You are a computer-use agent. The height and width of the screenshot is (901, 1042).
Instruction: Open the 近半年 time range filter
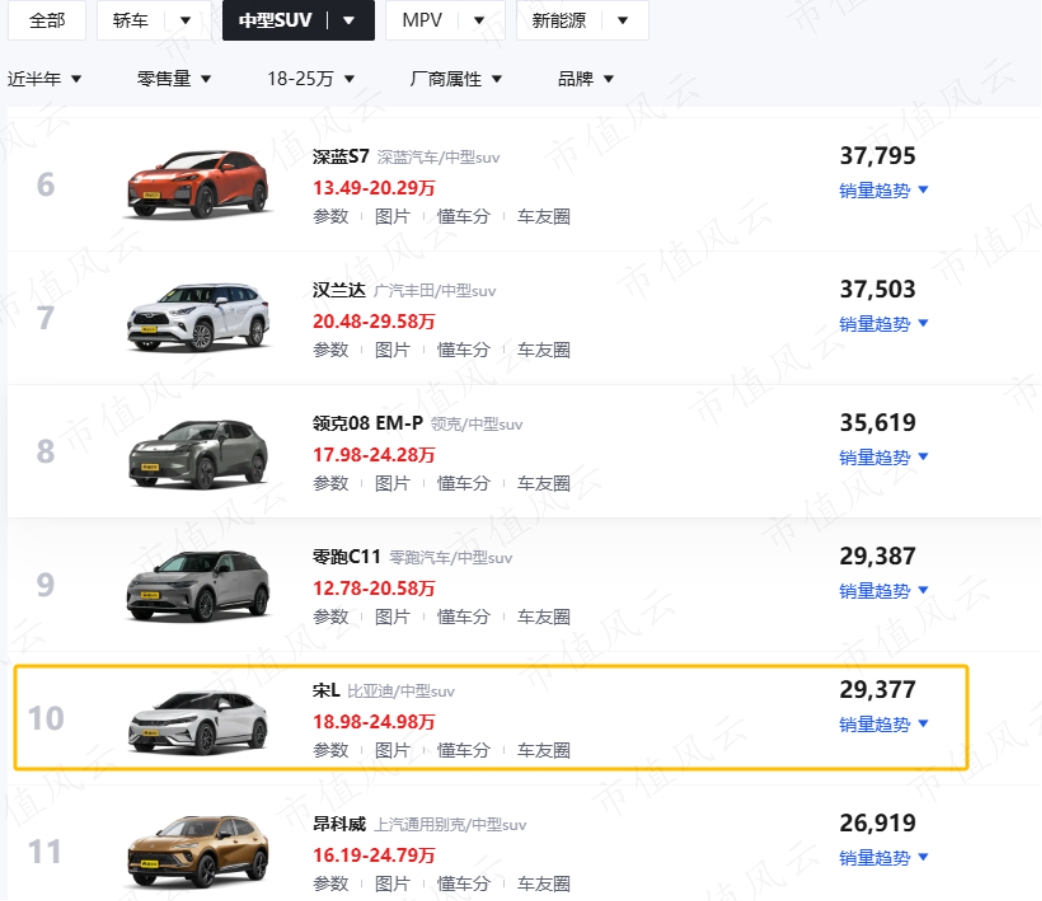coord(44,79)
